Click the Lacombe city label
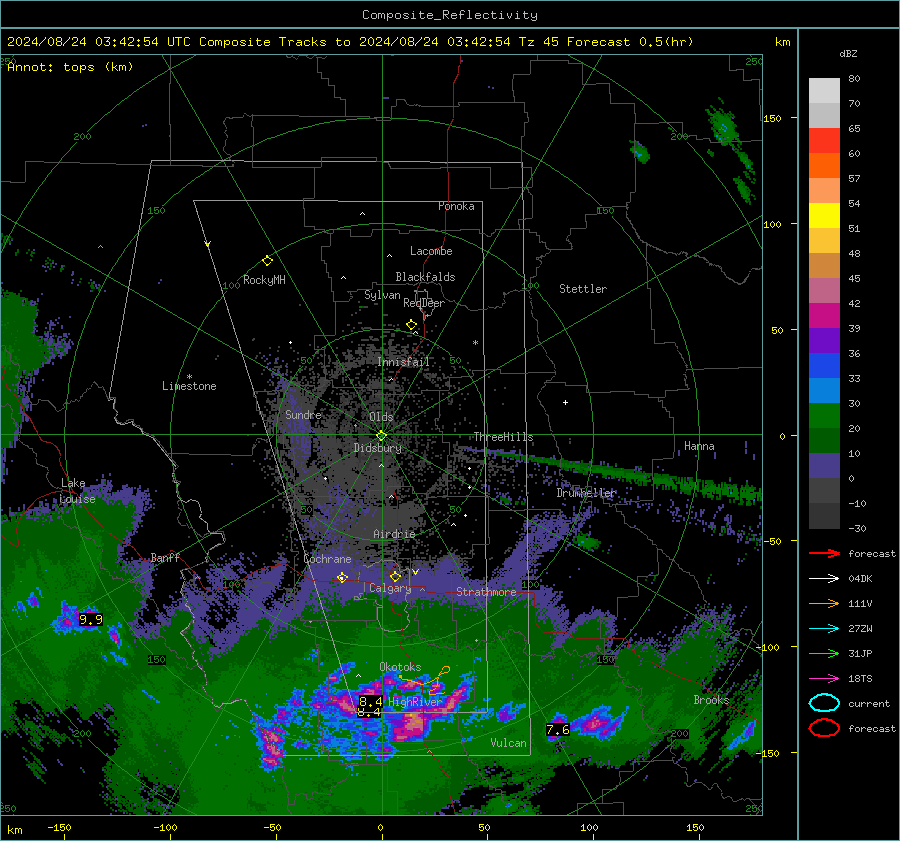 [431, 251]
